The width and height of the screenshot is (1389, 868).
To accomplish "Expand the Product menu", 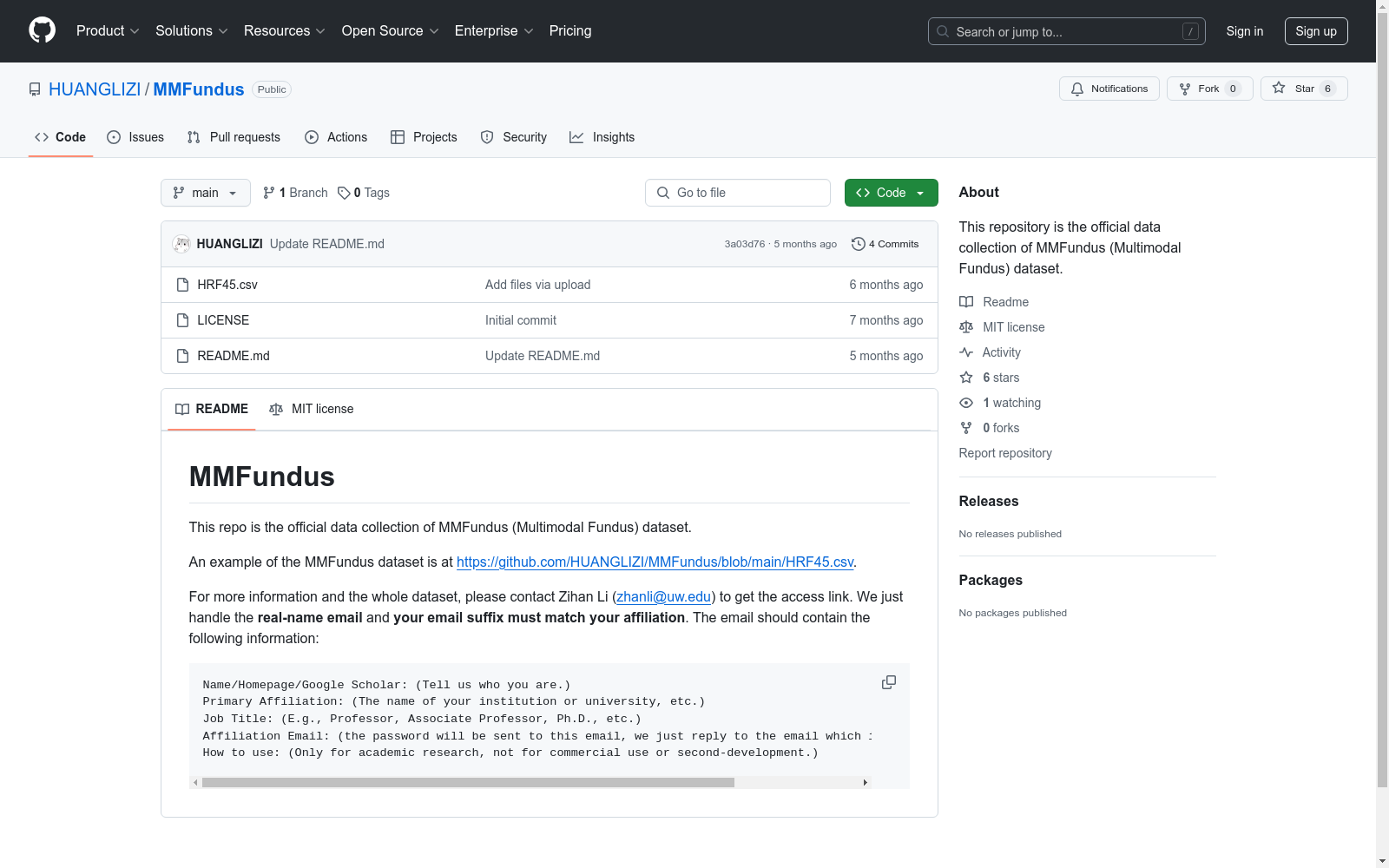I will 108,31.
